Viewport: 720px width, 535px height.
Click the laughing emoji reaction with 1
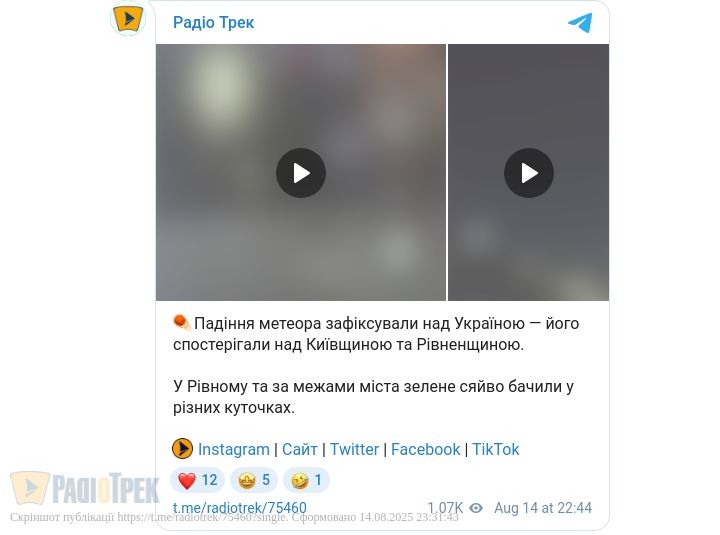pyautogui.click(x=306, y=480)
